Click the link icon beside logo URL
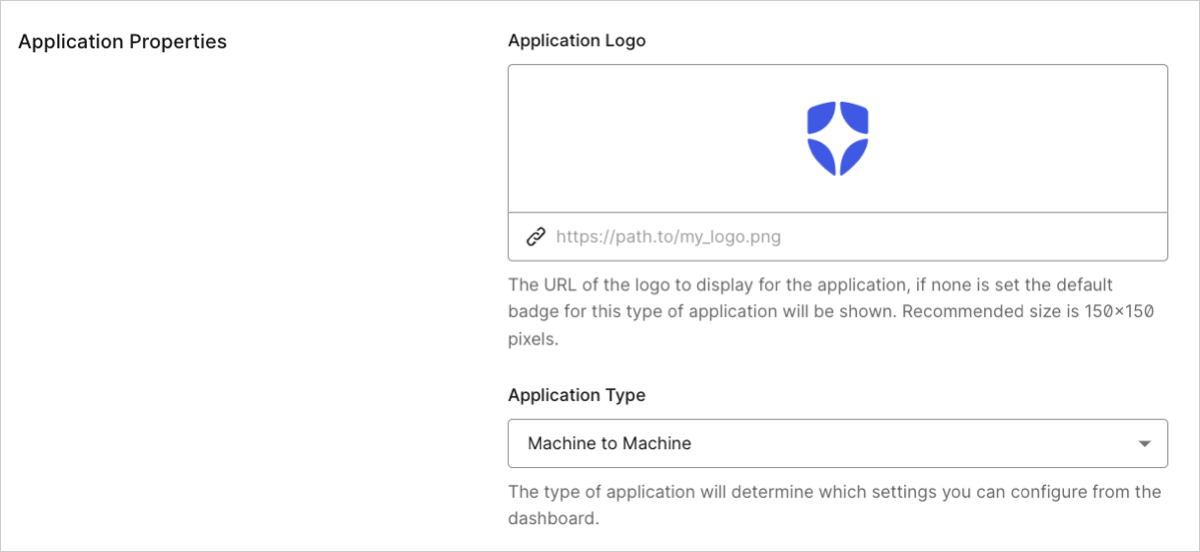Viewport: 1200px width, 552px height. coord(536,237)
